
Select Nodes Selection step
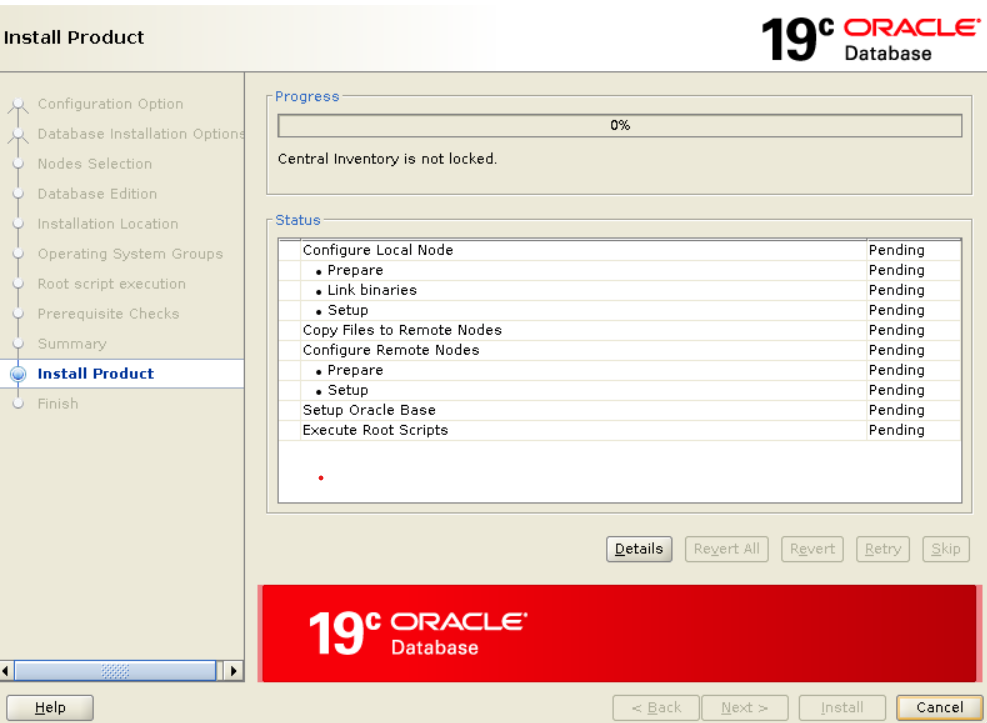(95, 164)
